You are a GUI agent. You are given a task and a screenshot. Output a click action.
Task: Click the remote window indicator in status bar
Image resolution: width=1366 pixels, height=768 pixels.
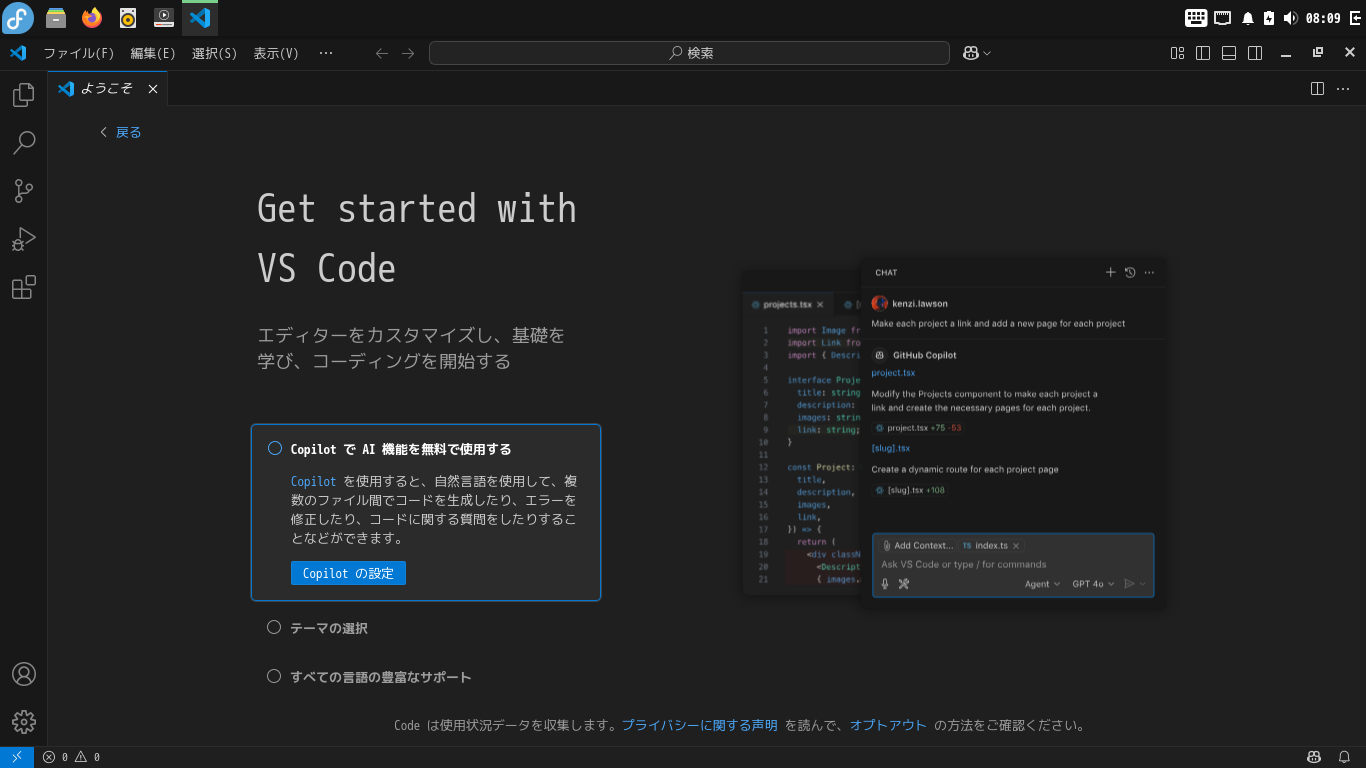point(17,757)
